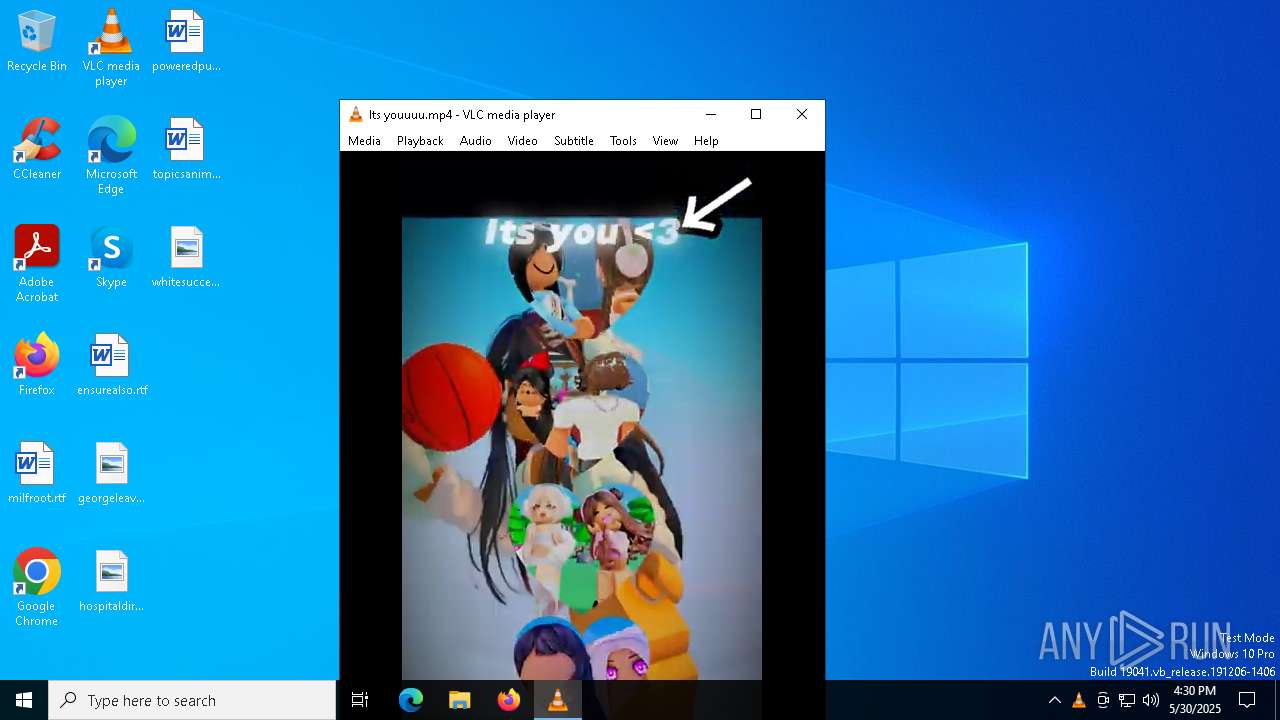
Task: Minimize the VLC media player window
Action: (x=711, y=115)
